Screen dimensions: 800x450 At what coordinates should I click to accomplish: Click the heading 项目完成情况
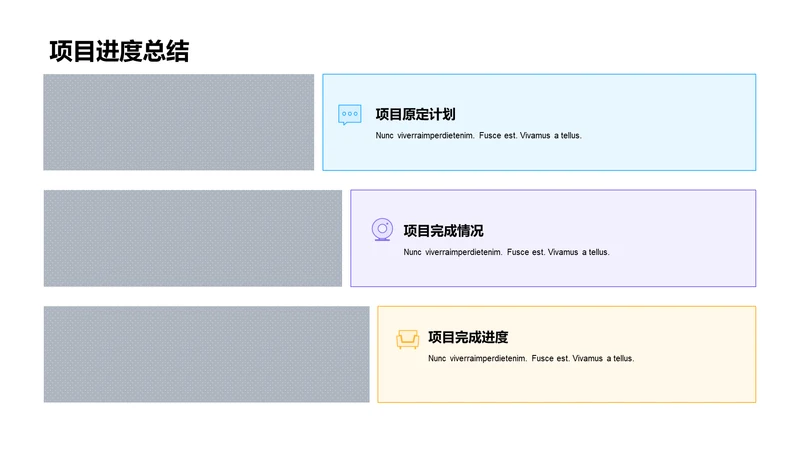click(443, 231)
